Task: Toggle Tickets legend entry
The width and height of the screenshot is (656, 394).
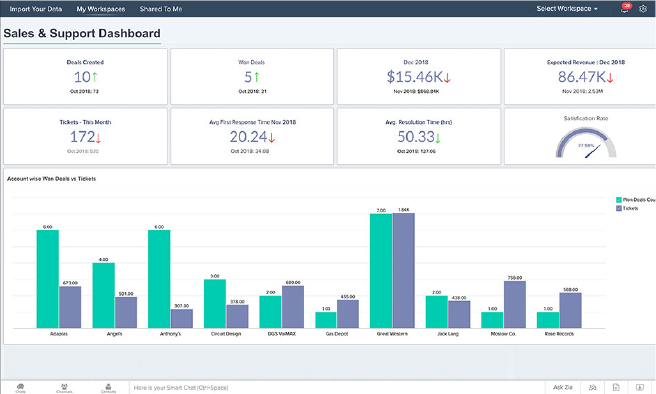Action: pos(627,208)
